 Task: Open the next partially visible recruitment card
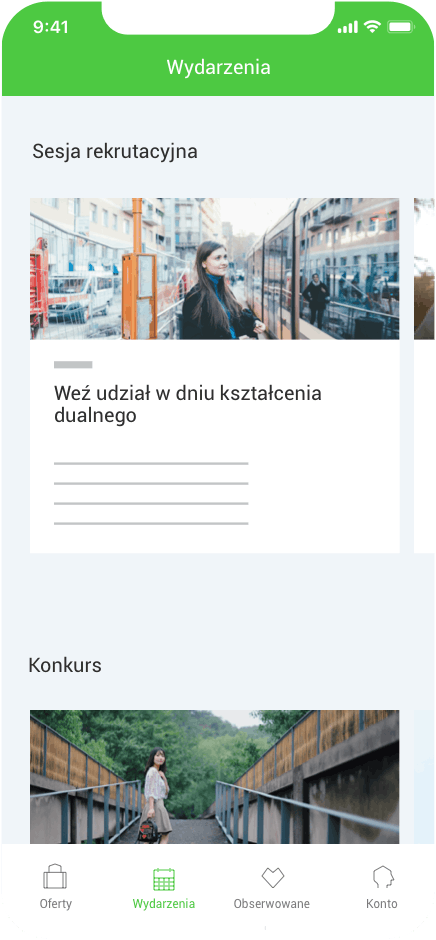425,375
